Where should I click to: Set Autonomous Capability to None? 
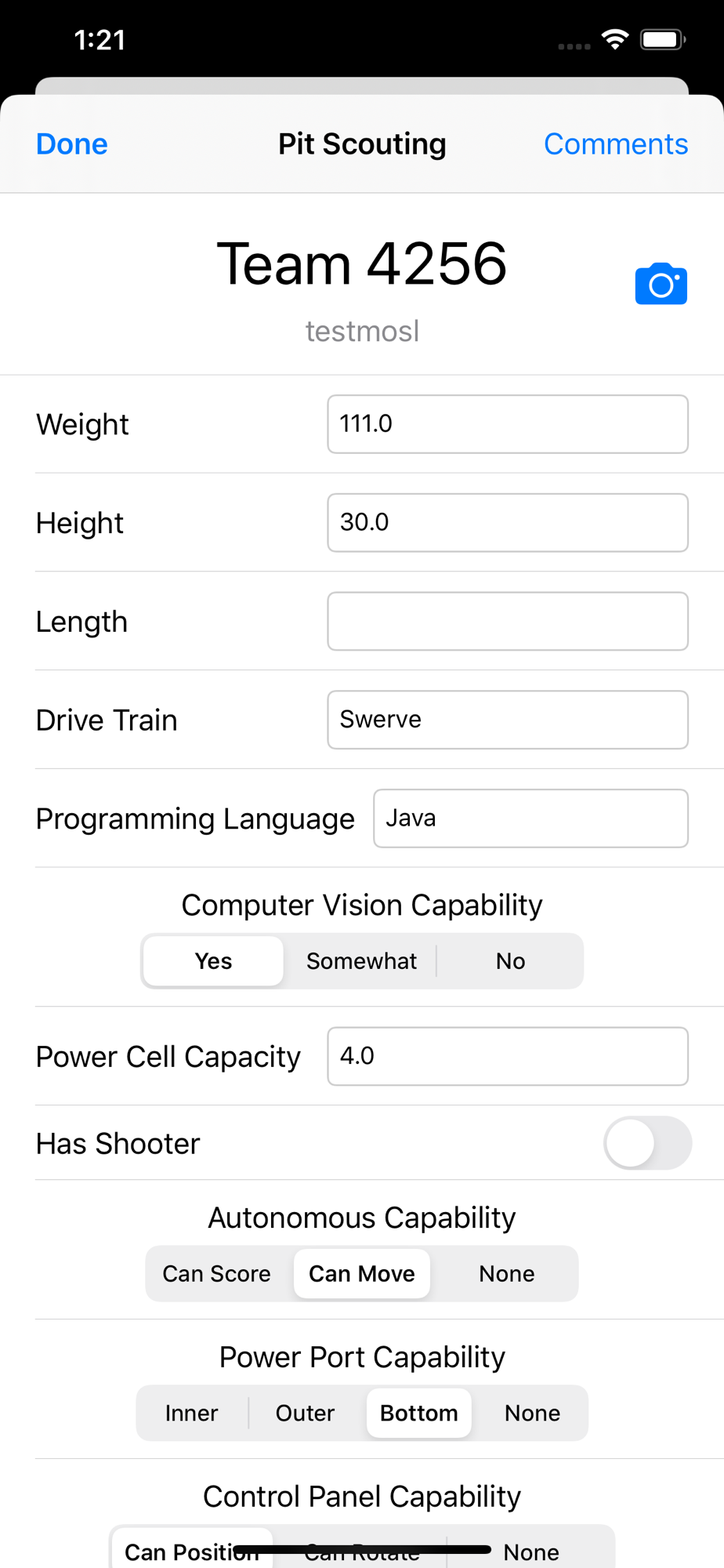pos(507,1274)
